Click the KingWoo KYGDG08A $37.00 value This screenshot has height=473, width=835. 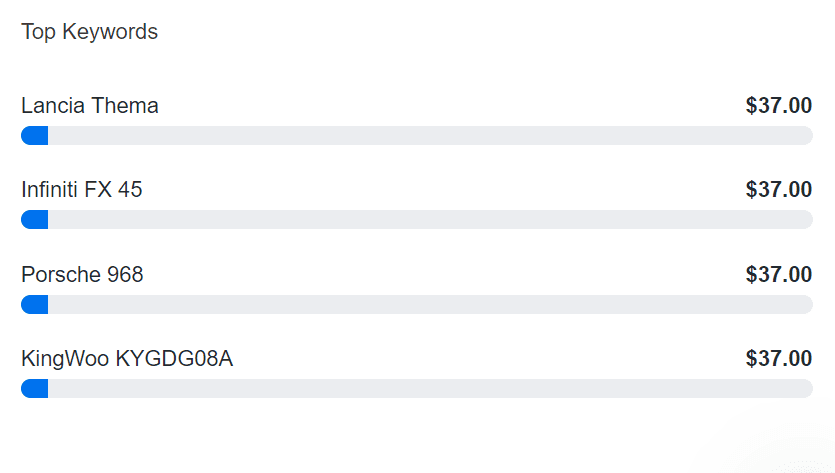pos(778,358)
